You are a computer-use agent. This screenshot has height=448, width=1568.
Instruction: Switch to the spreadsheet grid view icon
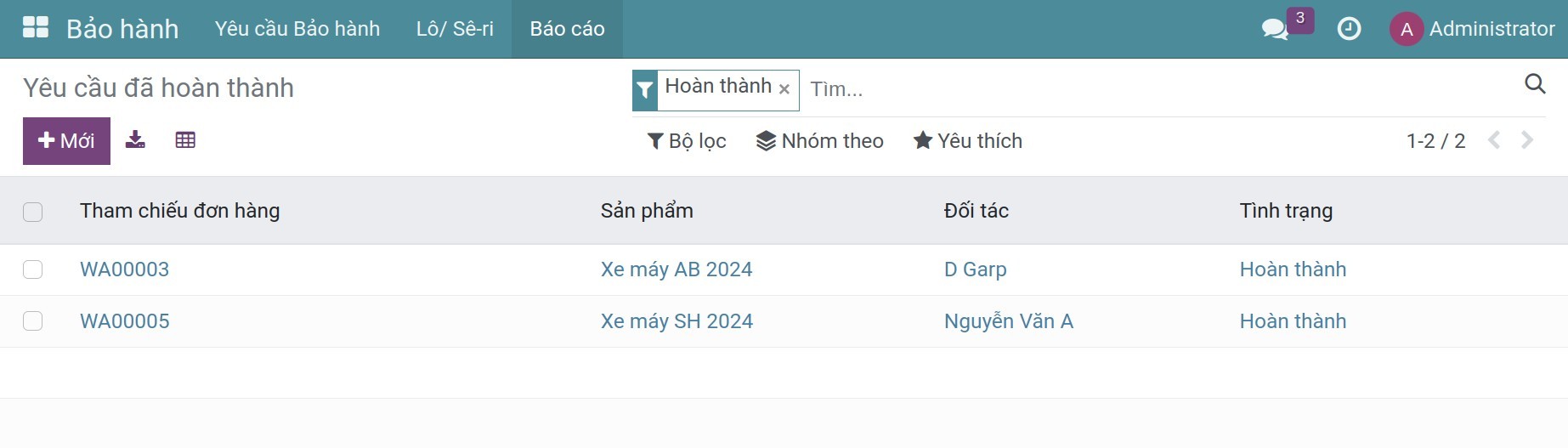[185, 140]
